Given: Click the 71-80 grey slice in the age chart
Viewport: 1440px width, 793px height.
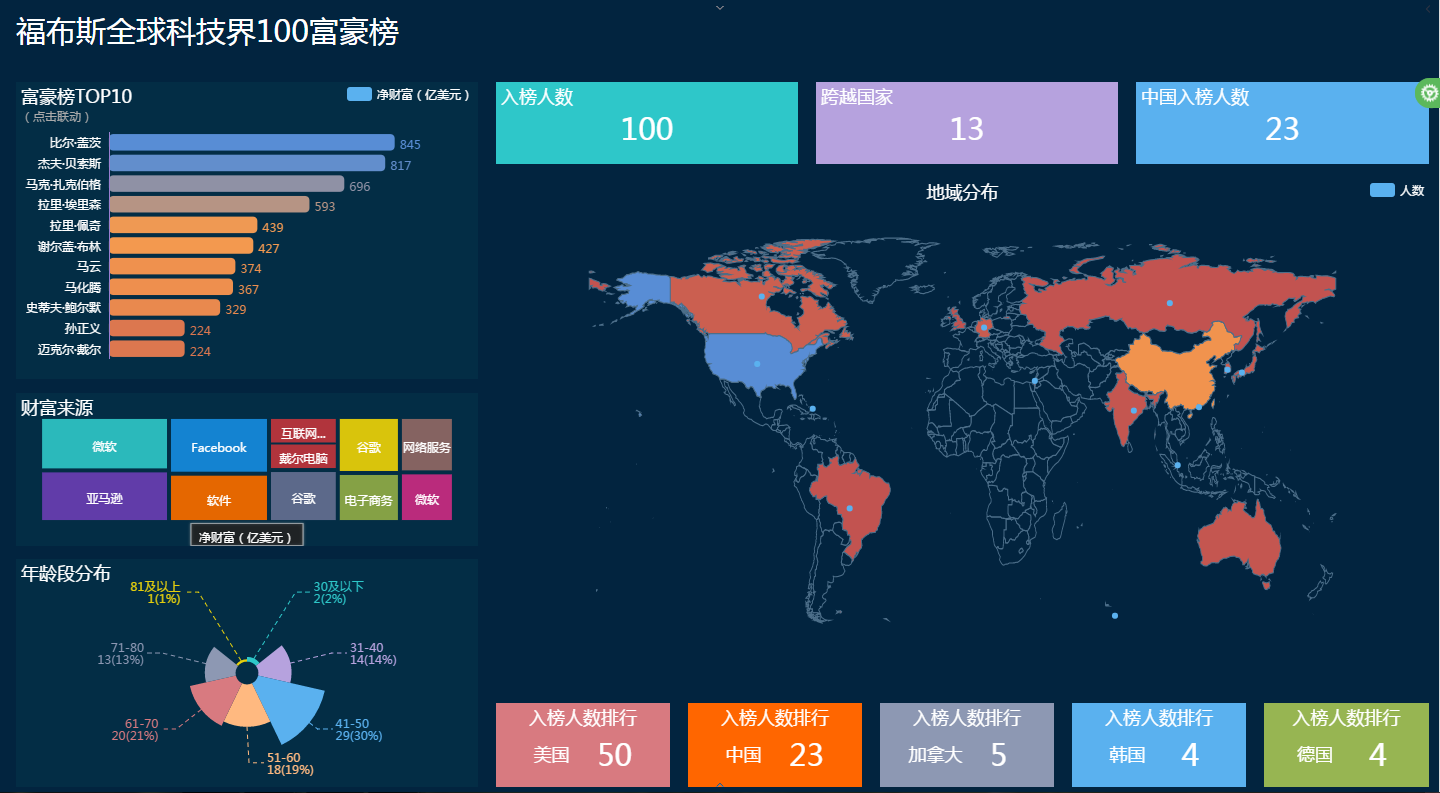Looking at the screenshot, I should (x=221, y=665).
